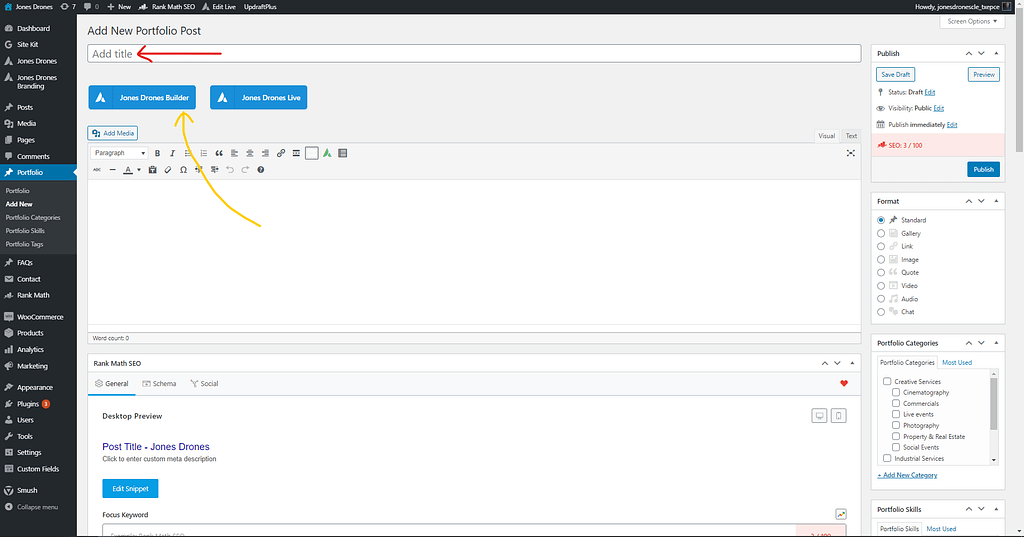Show desktop preview in Rank Math
The width and height of the screenshot is (1024, 537).
click(819, 415)
